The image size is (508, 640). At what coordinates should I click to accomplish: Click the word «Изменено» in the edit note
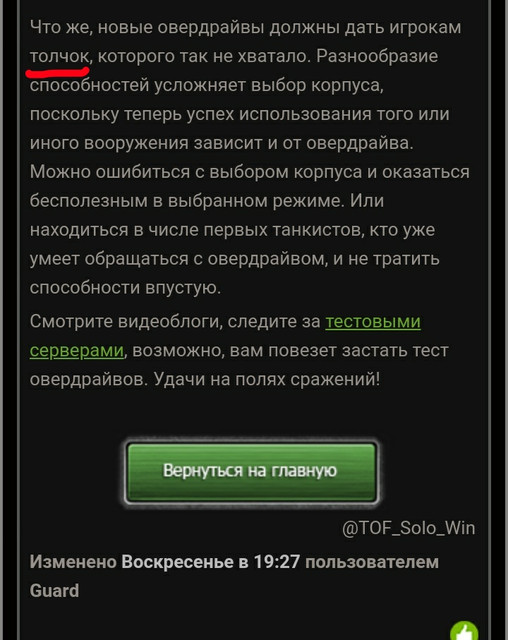pos(73,562)
